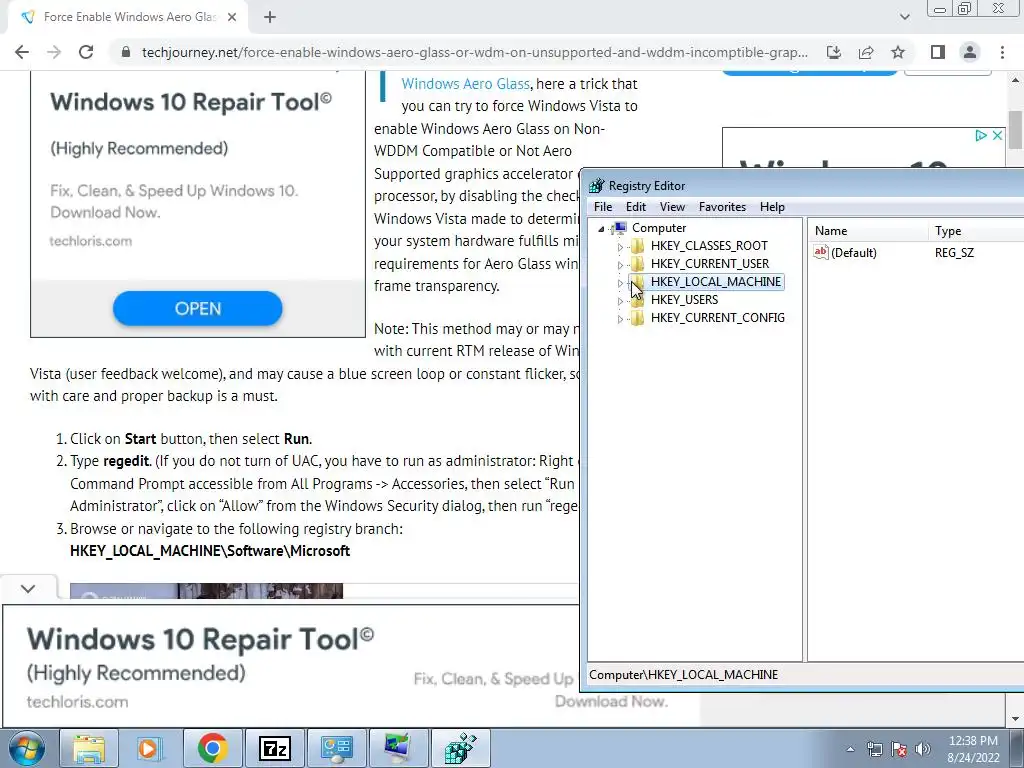1024x768 pixels.
Task: Open the Edit menu in Registry Editor
Action: click(x=635, y=207)
